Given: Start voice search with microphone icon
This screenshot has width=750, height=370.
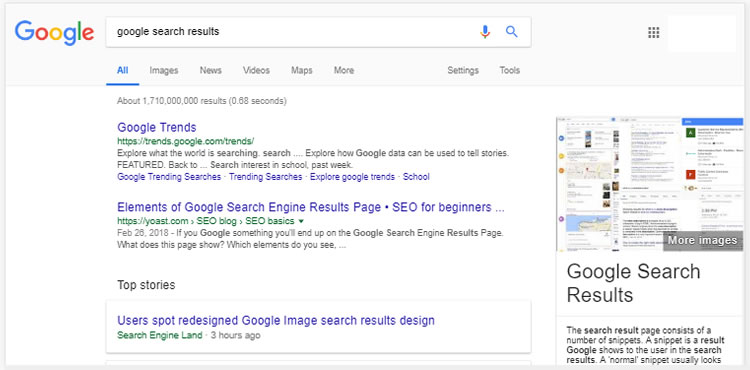Looking at the screenshot, I should [485, 32].
